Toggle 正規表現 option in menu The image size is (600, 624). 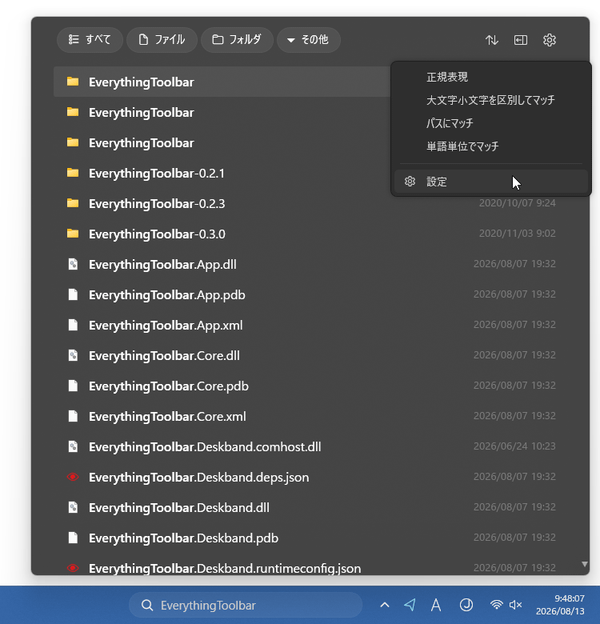click(491, 77)
